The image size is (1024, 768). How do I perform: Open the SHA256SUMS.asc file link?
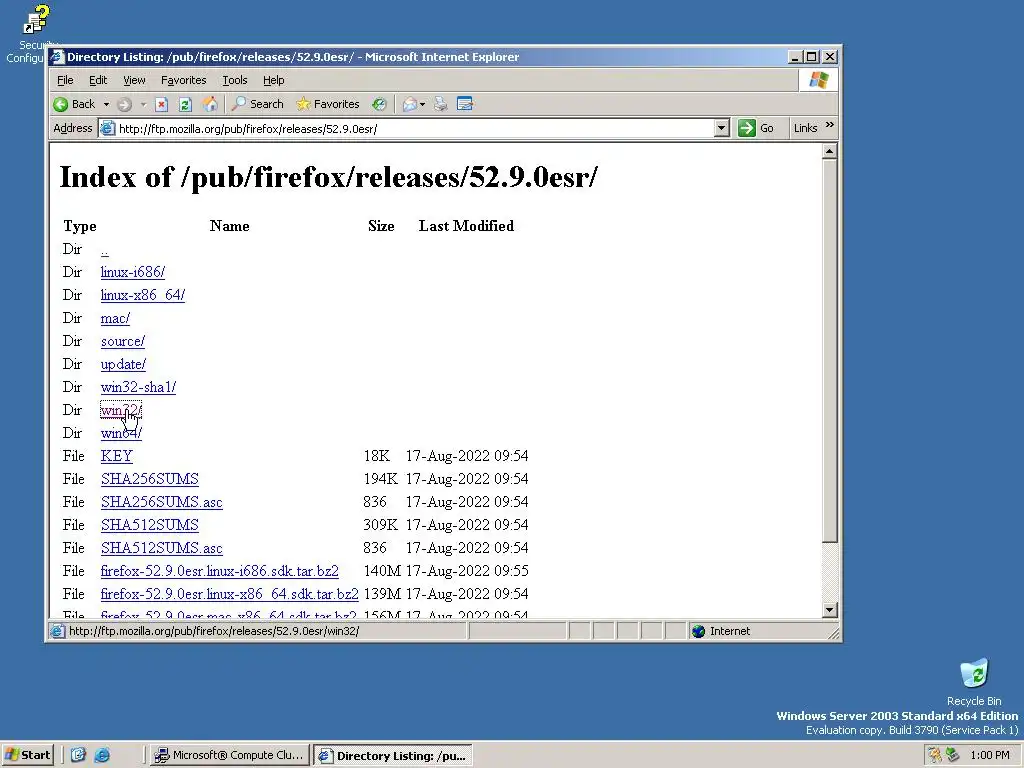pyautogui.click(x=161, y=502)
